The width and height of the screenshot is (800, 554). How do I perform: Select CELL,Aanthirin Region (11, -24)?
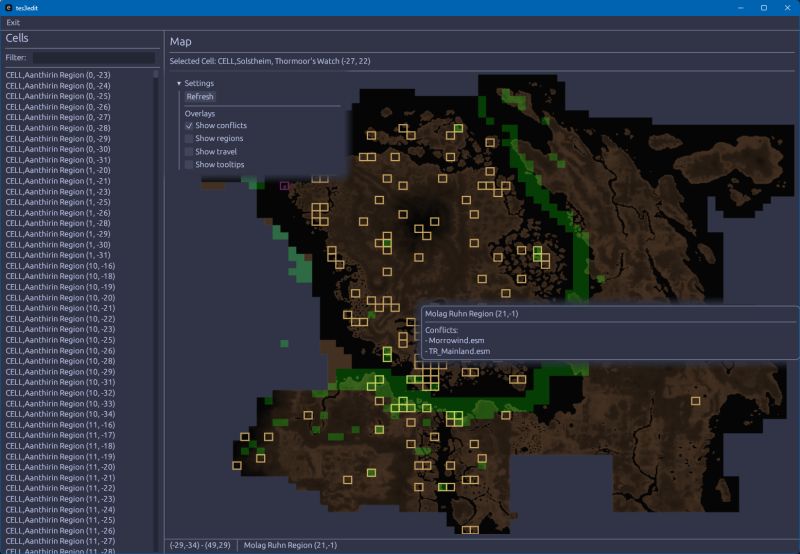60,510
